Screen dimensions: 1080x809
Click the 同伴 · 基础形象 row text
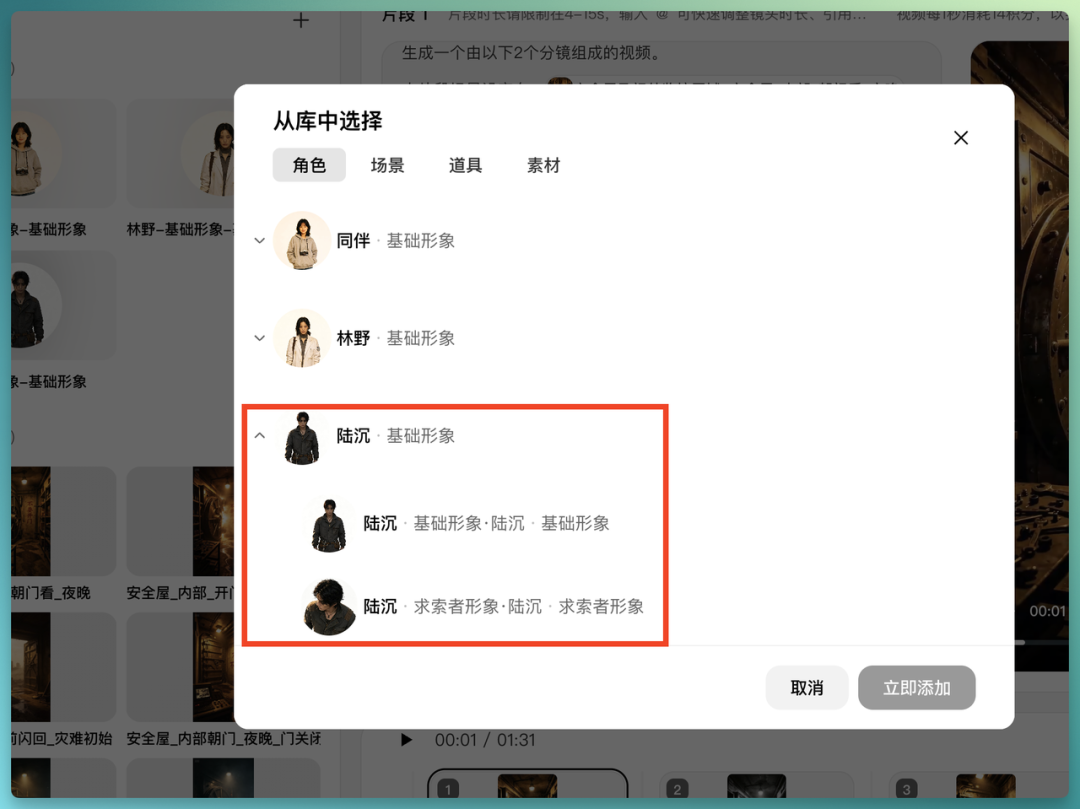(x=395, y=240)
